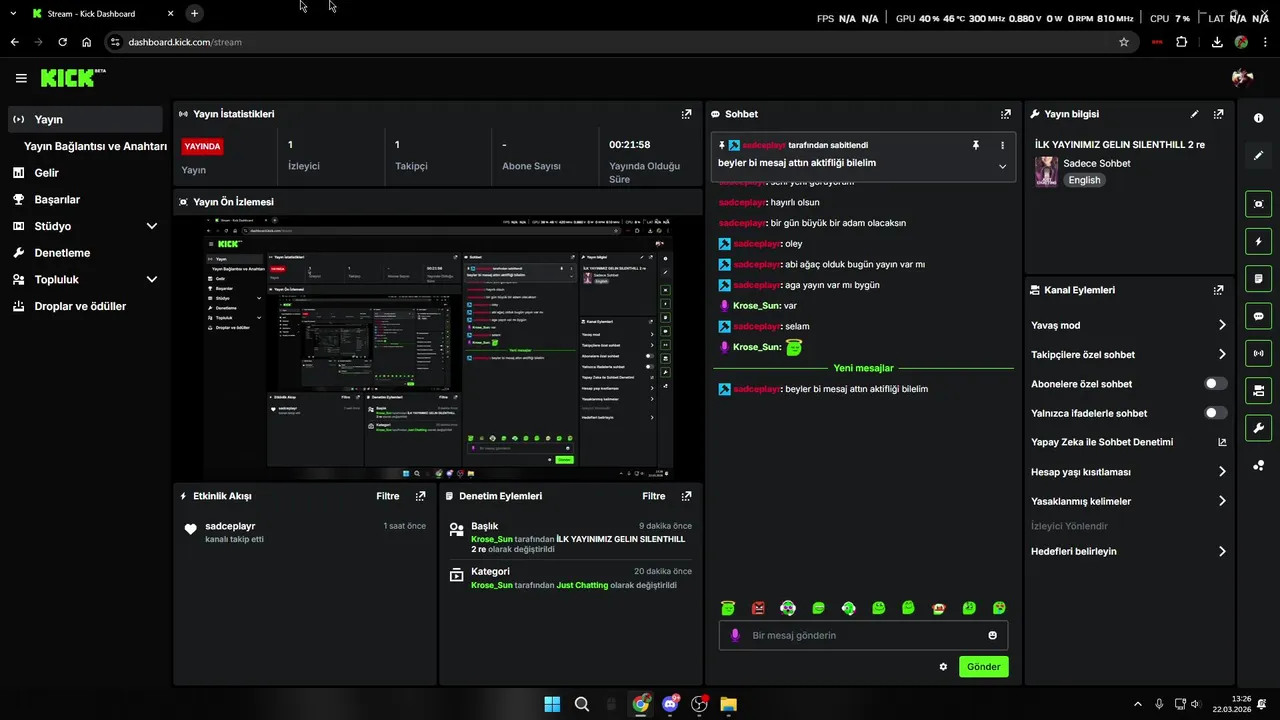Click the KICK beta logo

pos(73,77)
